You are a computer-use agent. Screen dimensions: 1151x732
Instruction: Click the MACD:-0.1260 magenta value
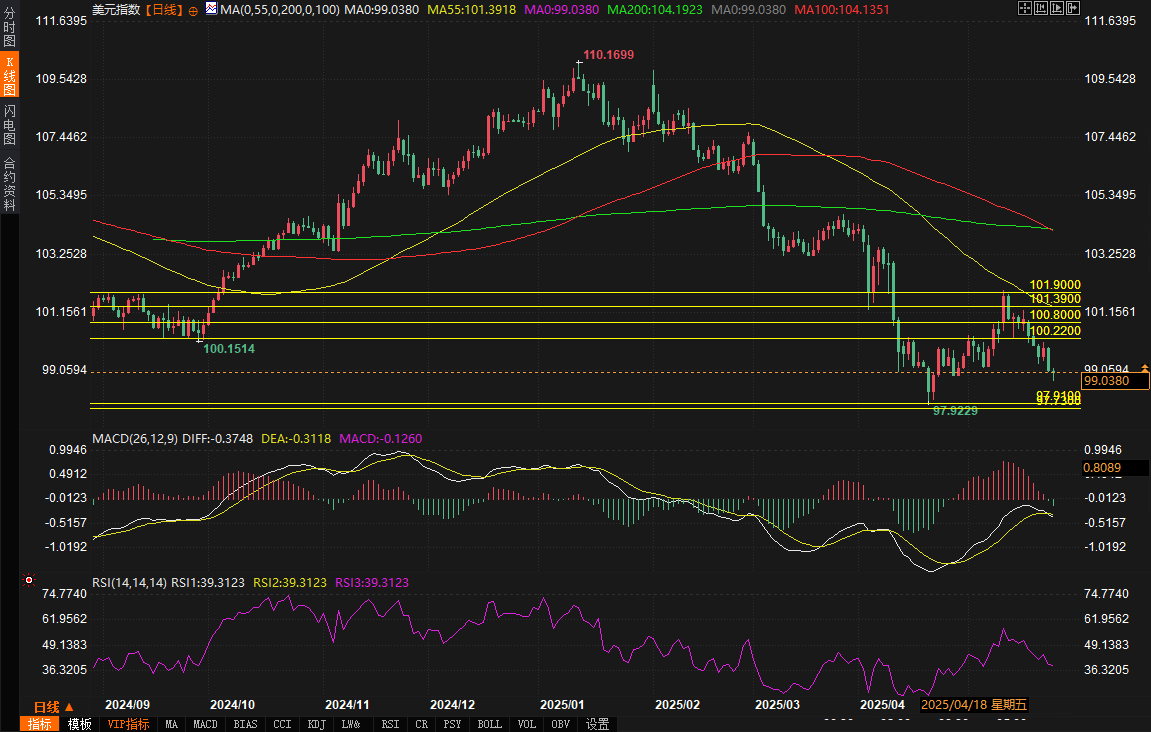(380, 438)
